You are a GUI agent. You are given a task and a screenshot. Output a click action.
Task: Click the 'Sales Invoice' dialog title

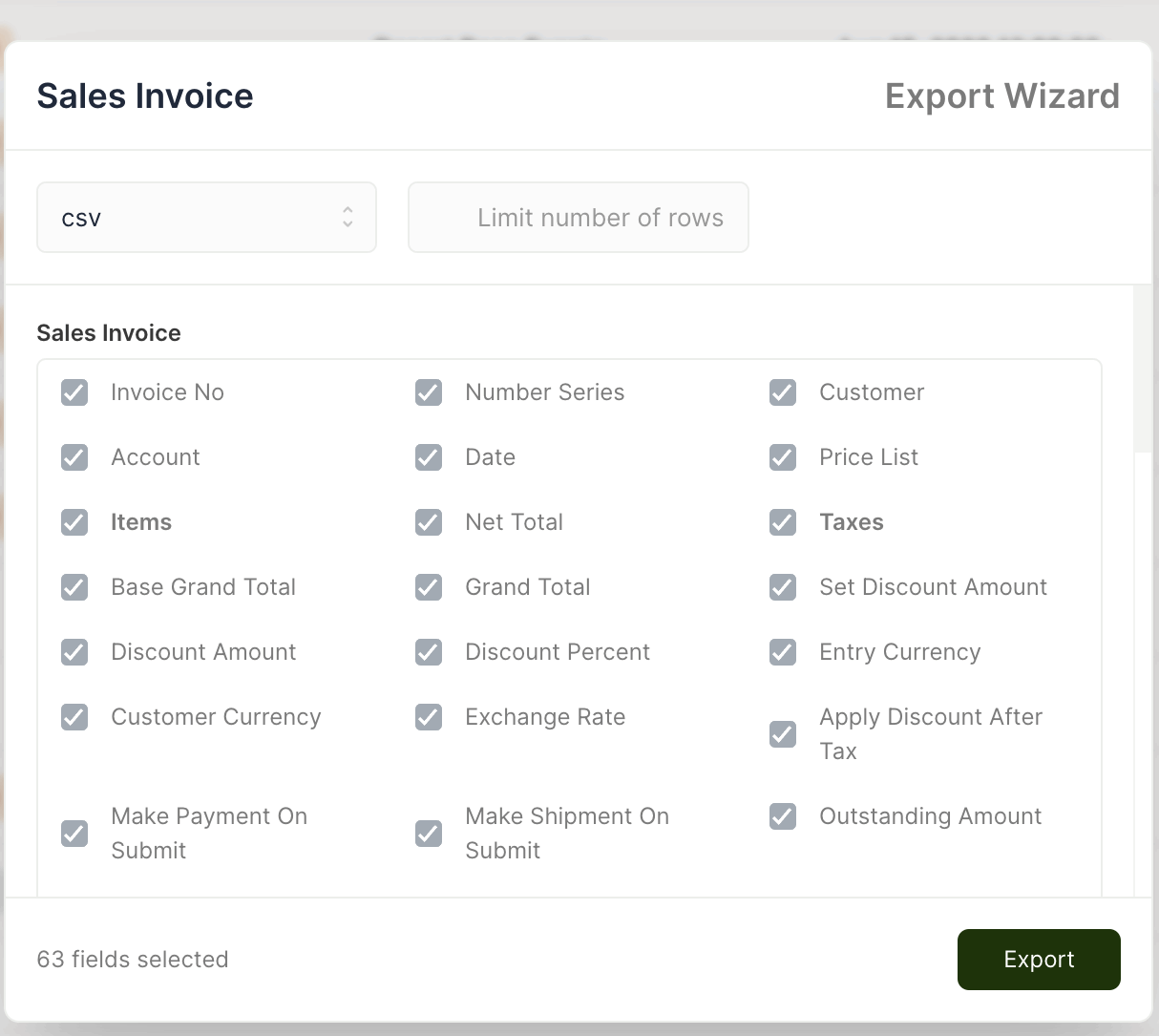click(x=145, y=96)
